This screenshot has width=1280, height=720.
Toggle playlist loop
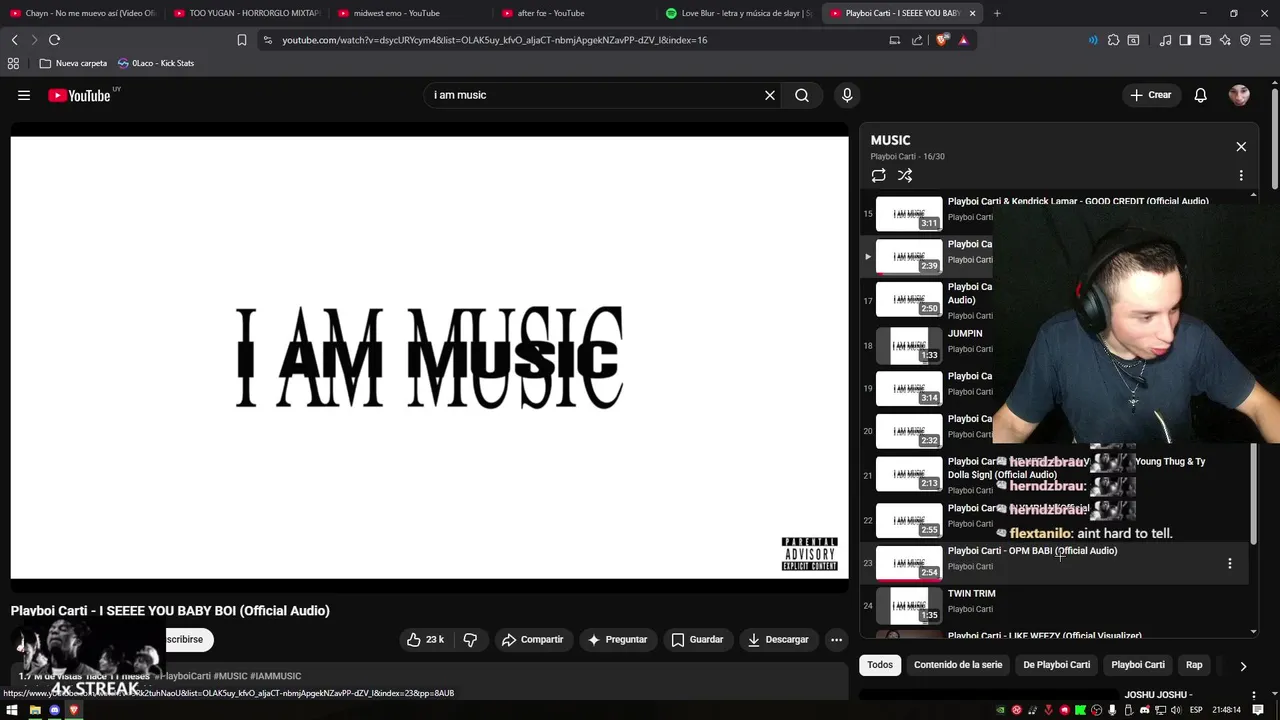(879, 175)
